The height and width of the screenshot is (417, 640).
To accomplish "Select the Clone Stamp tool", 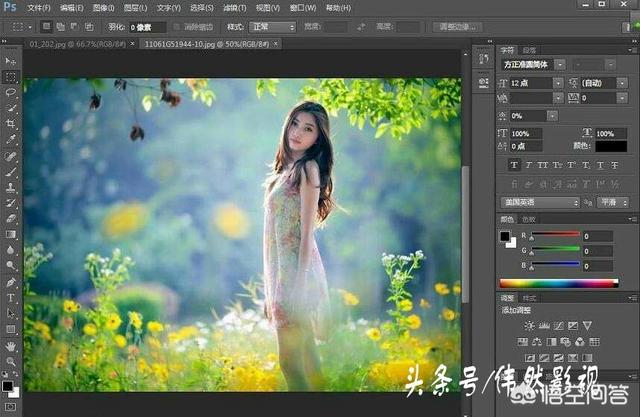I will coord(10,188).
